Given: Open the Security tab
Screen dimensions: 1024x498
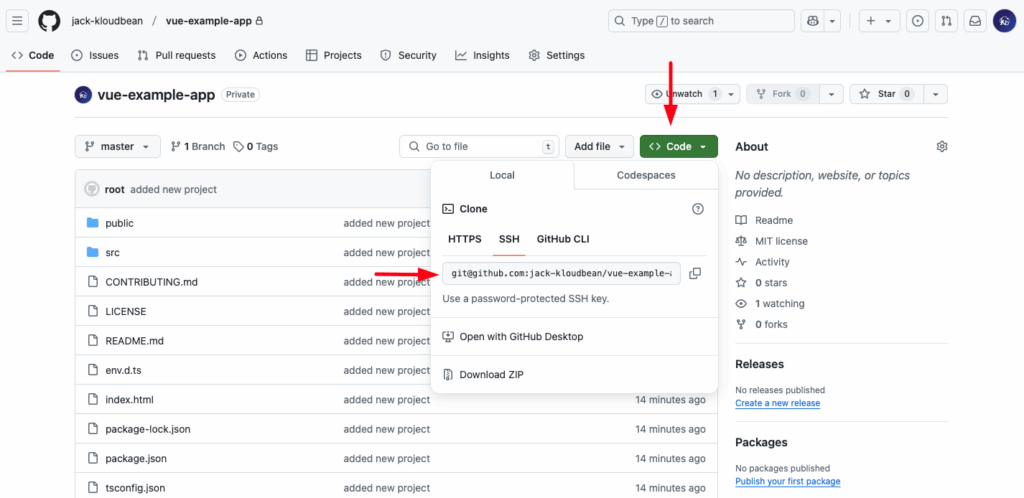Looking at the screenshot, I should click(x=408, y=55).
